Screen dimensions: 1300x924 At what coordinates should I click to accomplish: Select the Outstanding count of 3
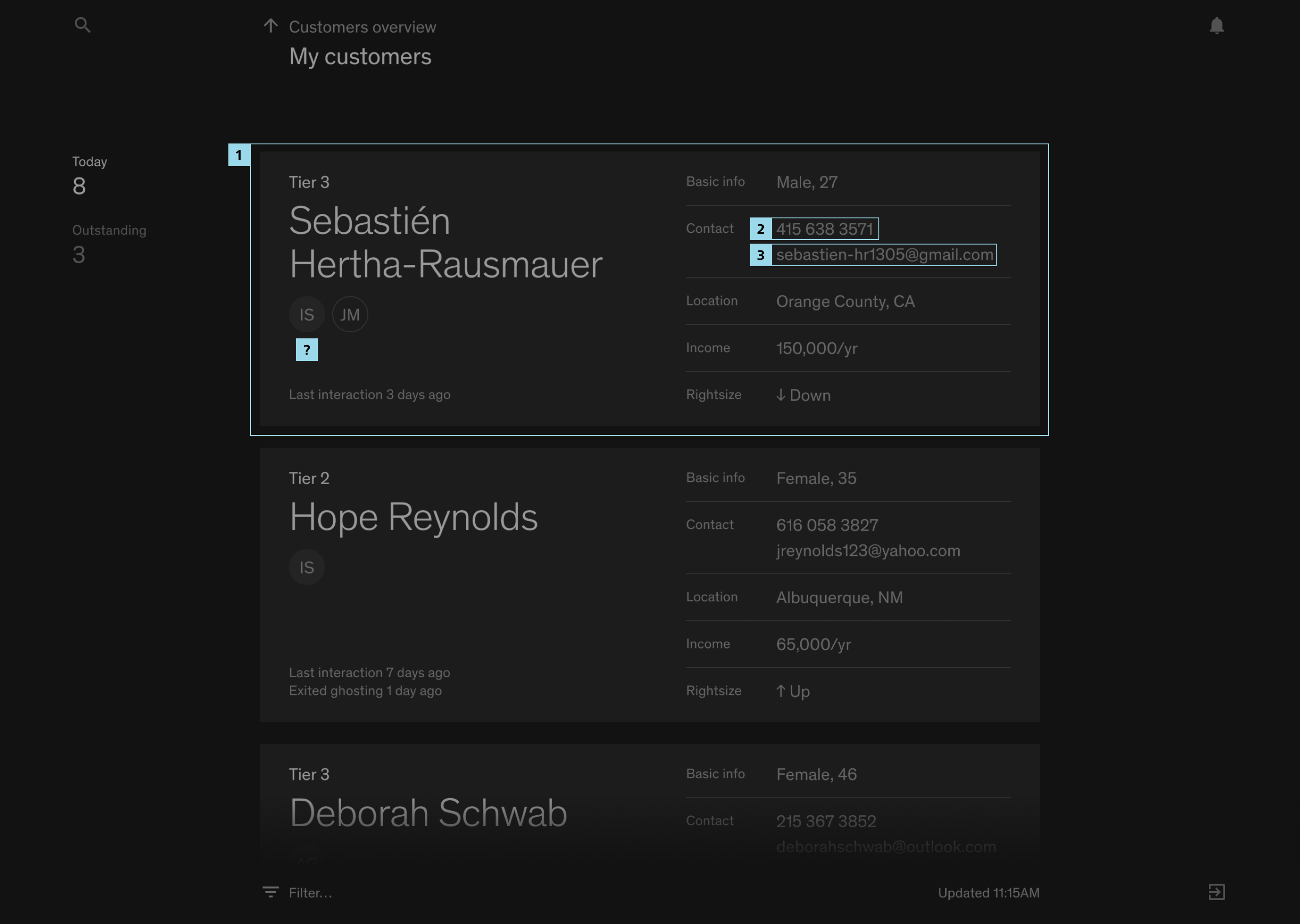pos(79,254)
